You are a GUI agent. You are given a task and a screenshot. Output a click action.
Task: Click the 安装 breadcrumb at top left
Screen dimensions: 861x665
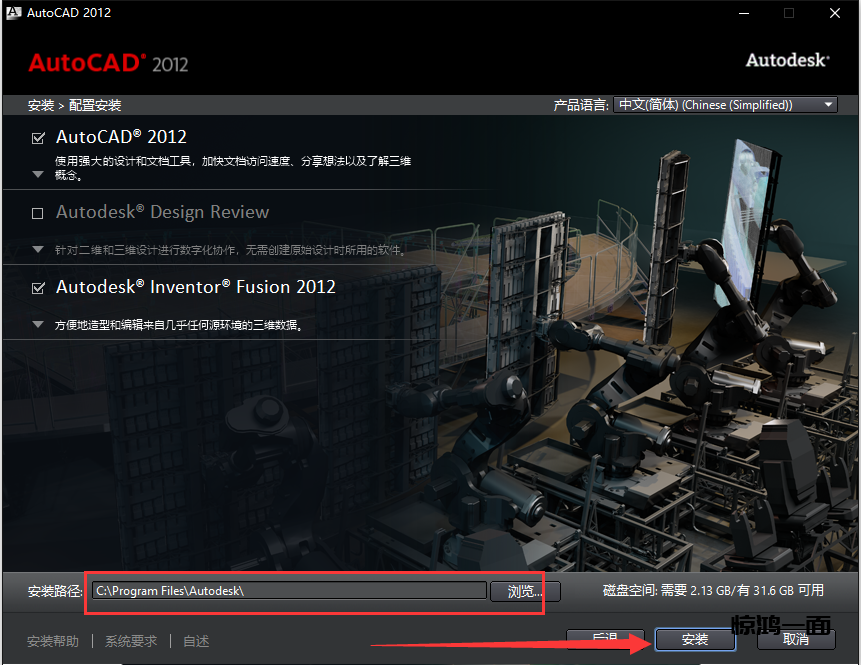[41, 105]
